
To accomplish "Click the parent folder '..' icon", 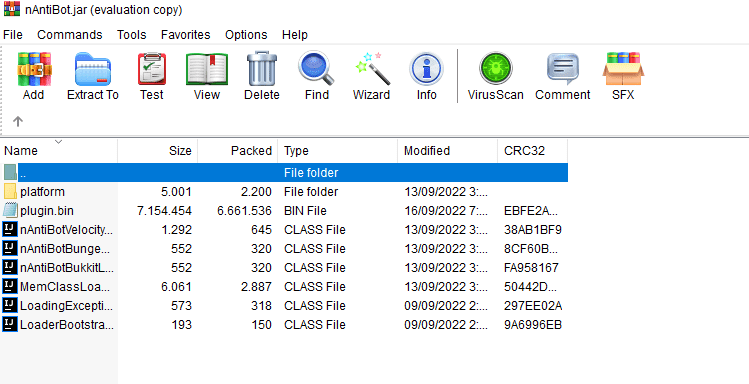I will pos(10,172).
